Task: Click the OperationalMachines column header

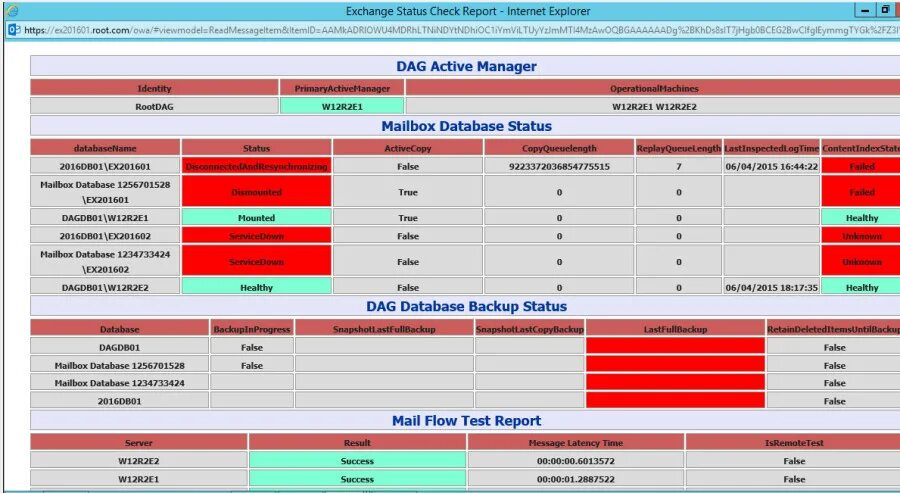Action: [654, 88]
